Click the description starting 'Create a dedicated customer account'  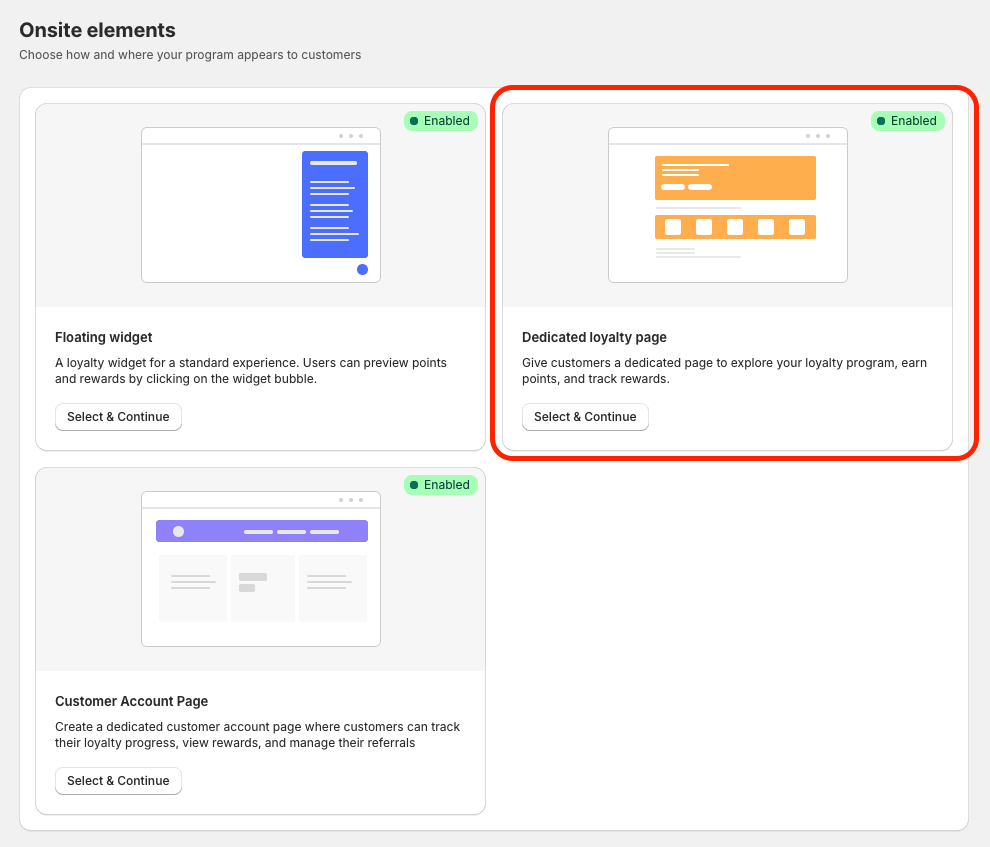click(x=258, y=735)
